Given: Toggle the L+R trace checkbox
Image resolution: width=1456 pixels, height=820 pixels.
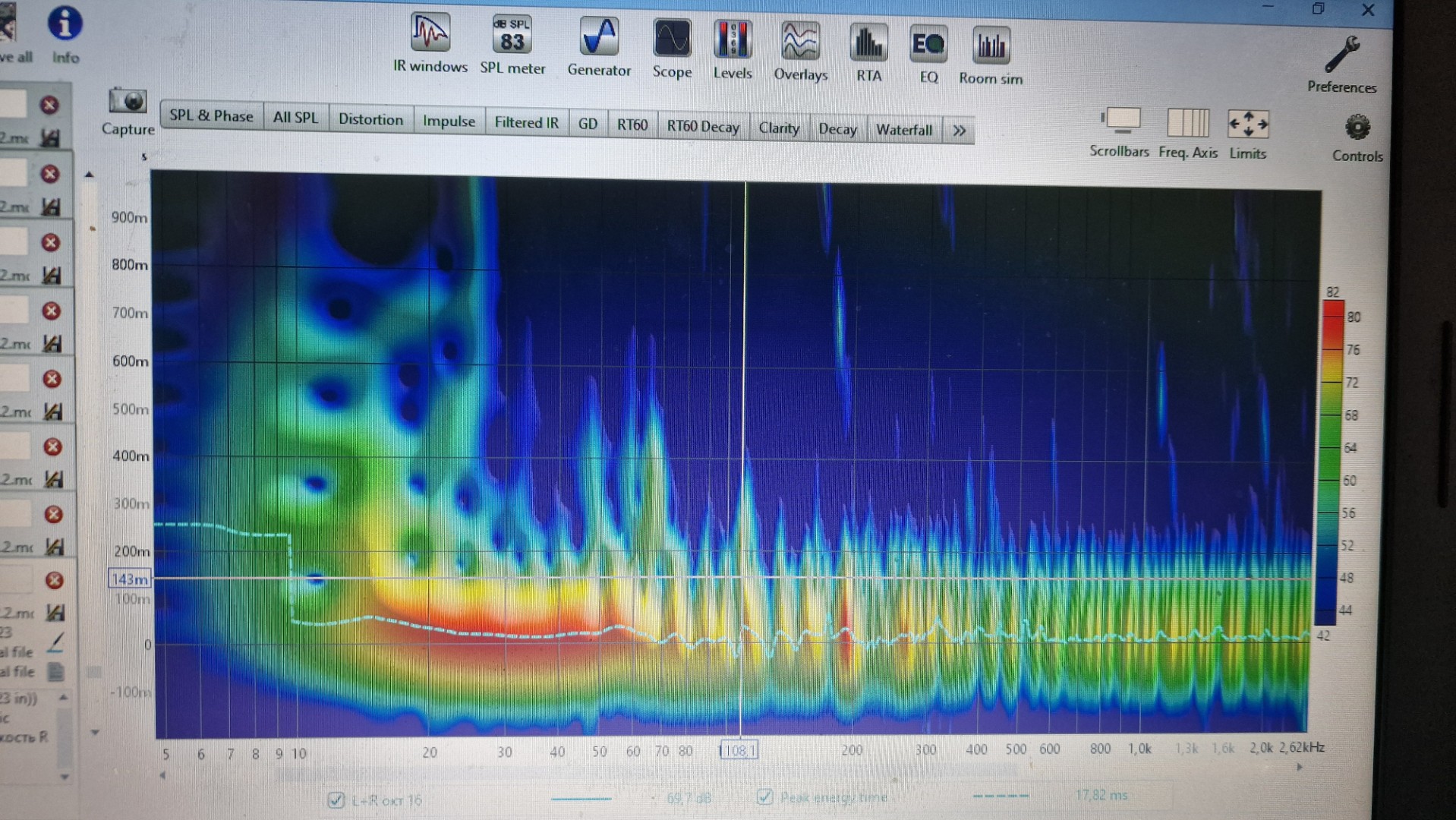Looking at the screenshot, I should [336, 799].
